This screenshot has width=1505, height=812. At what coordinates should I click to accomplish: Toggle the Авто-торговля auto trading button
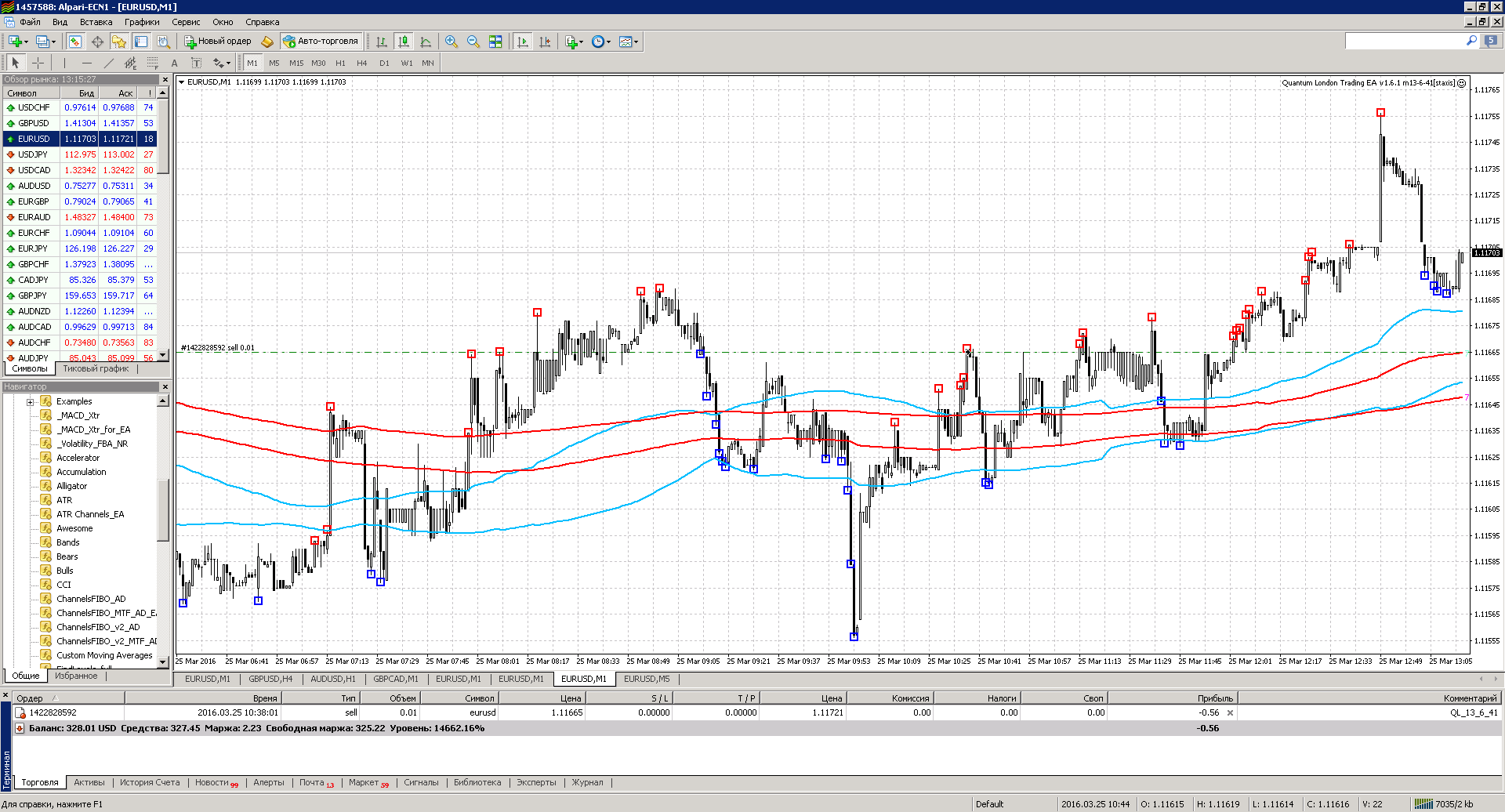321,42
